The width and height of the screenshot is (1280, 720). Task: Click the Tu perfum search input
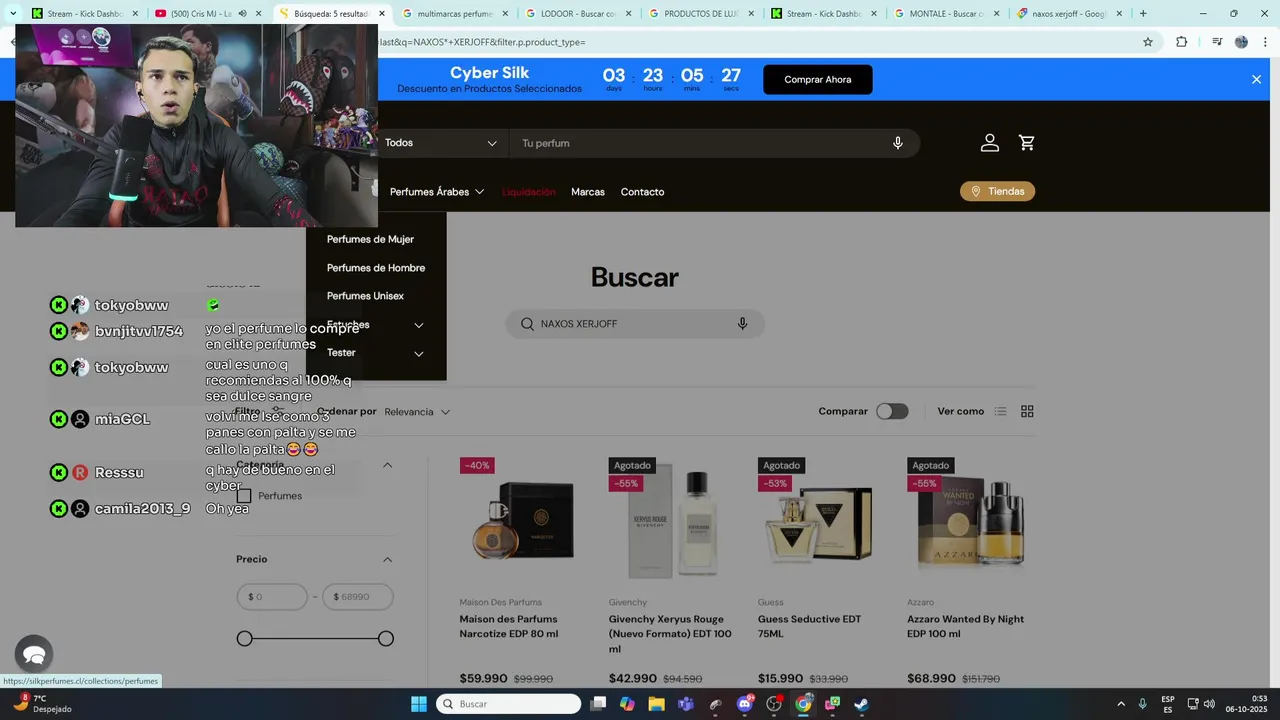coord(700,143)
